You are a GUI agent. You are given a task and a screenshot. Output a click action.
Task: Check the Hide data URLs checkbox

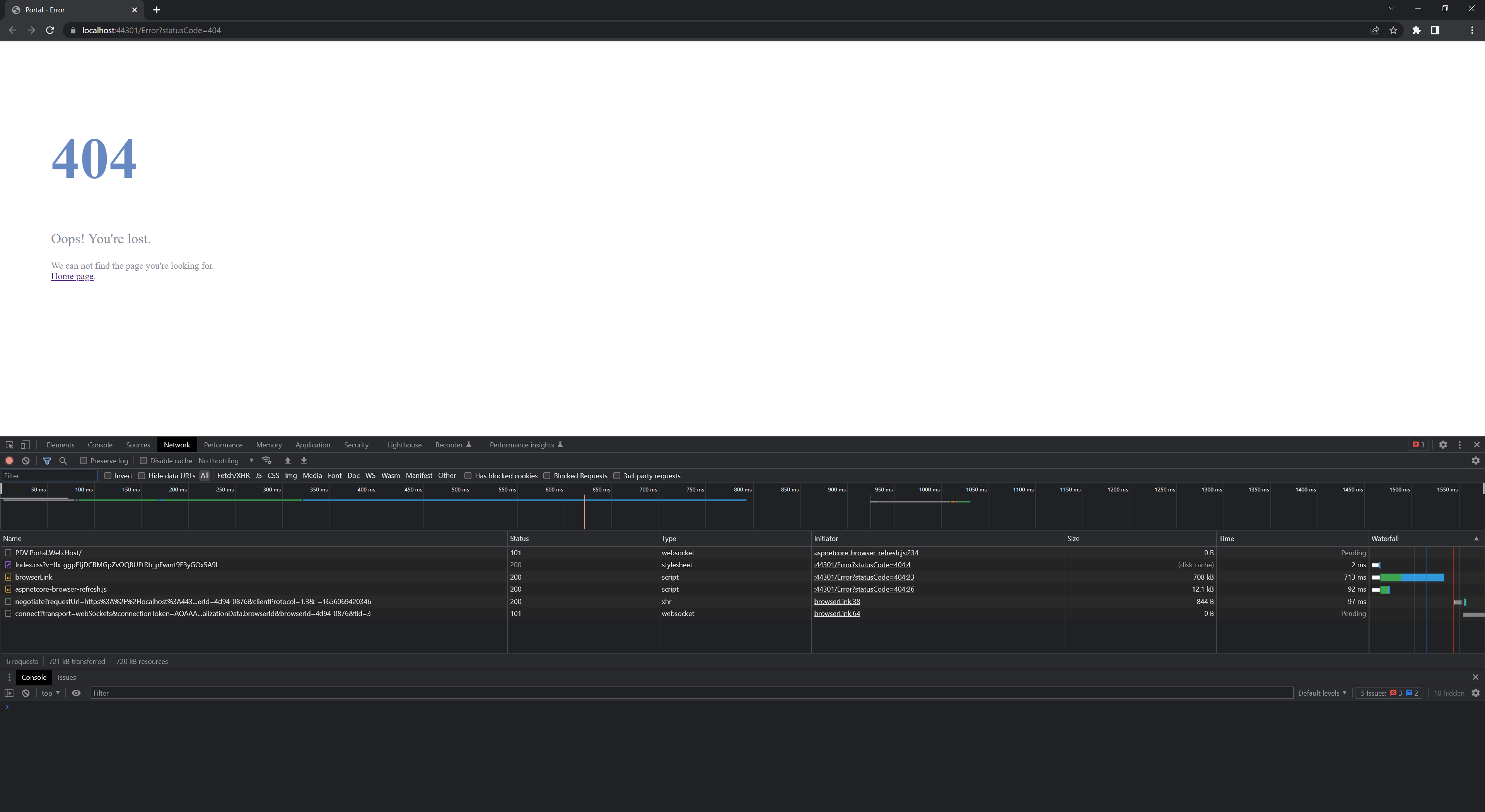(141, 476)
